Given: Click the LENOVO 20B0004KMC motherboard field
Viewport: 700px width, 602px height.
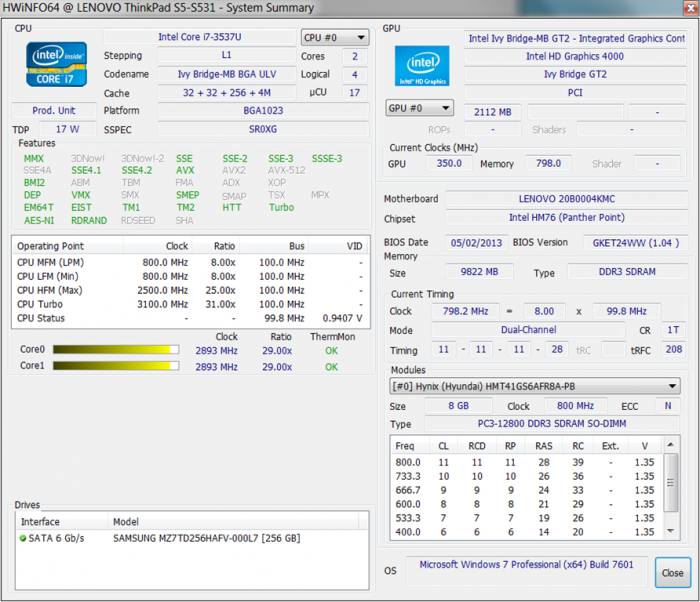Looking at the screenshot, I should (565, 198).
